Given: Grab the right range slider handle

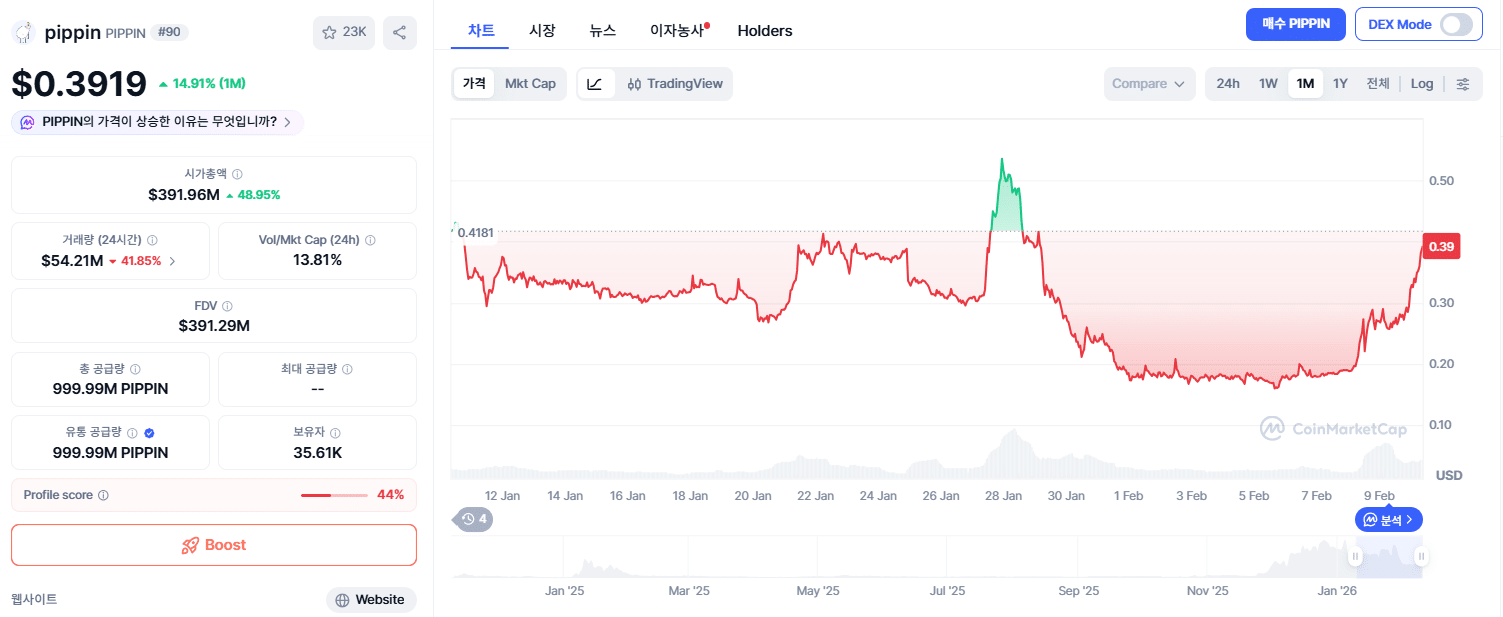Looking at the screenshot, I should (1421, 557).
